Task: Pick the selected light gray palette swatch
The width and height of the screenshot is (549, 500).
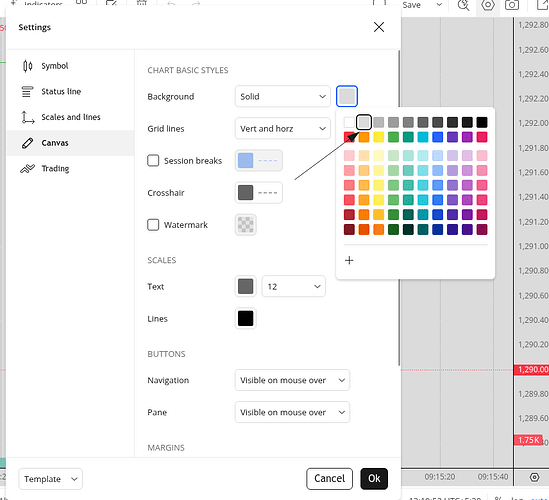Action: click(x=364, y=122)
